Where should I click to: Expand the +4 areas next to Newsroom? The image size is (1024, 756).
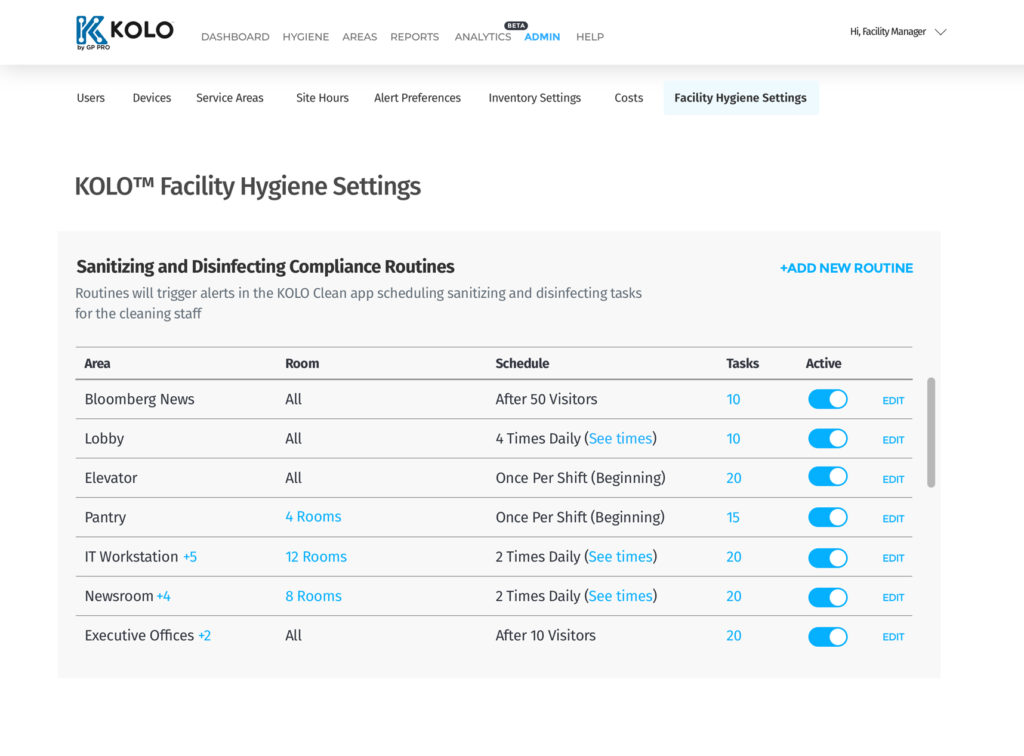point(164,596)
